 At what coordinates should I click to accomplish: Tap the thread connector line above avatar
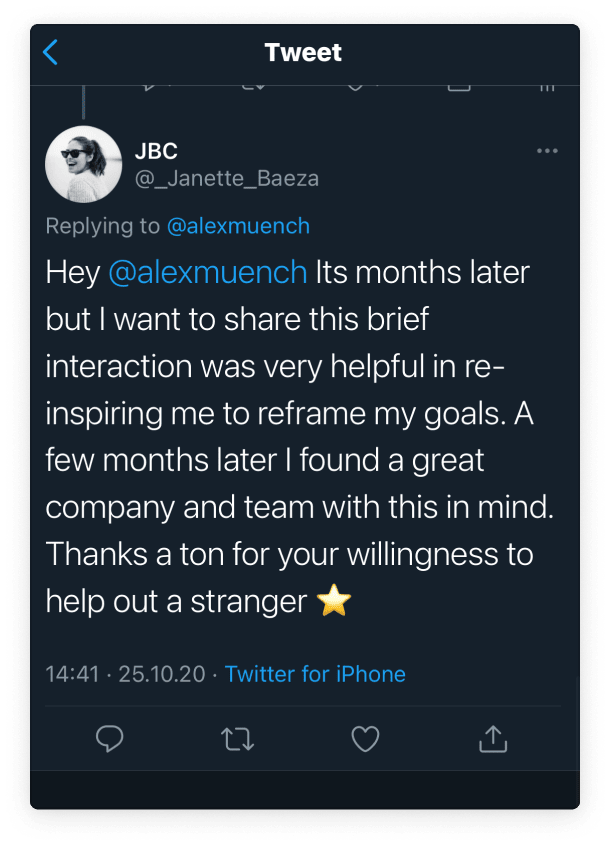point(84,102)
